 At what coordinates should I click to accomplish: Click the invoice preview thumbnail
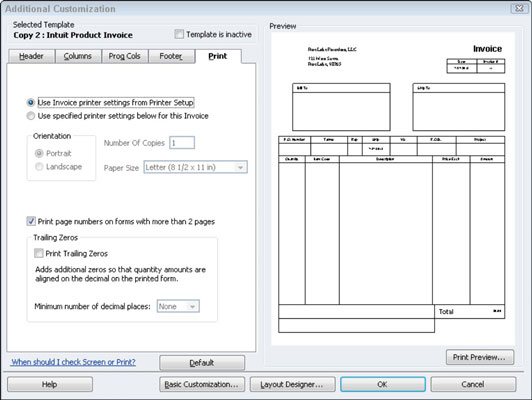pos(393,189)
